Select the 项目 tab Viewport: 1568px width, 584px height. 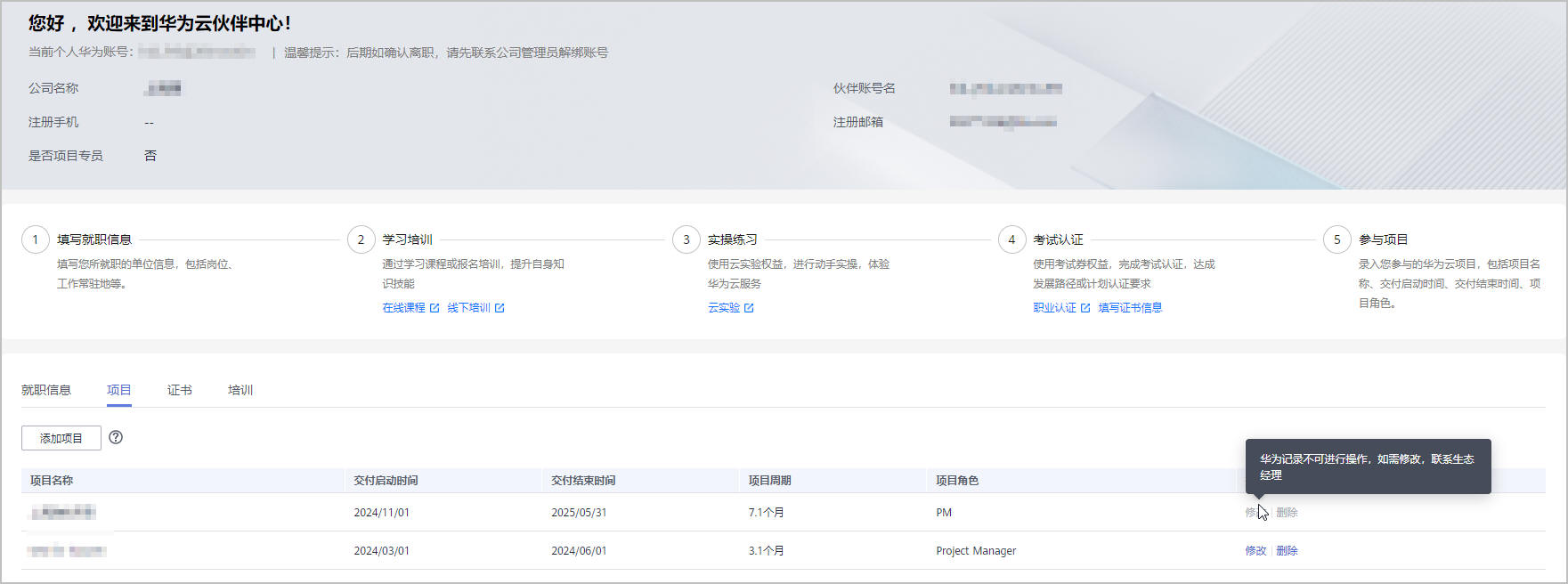point(119,390)
